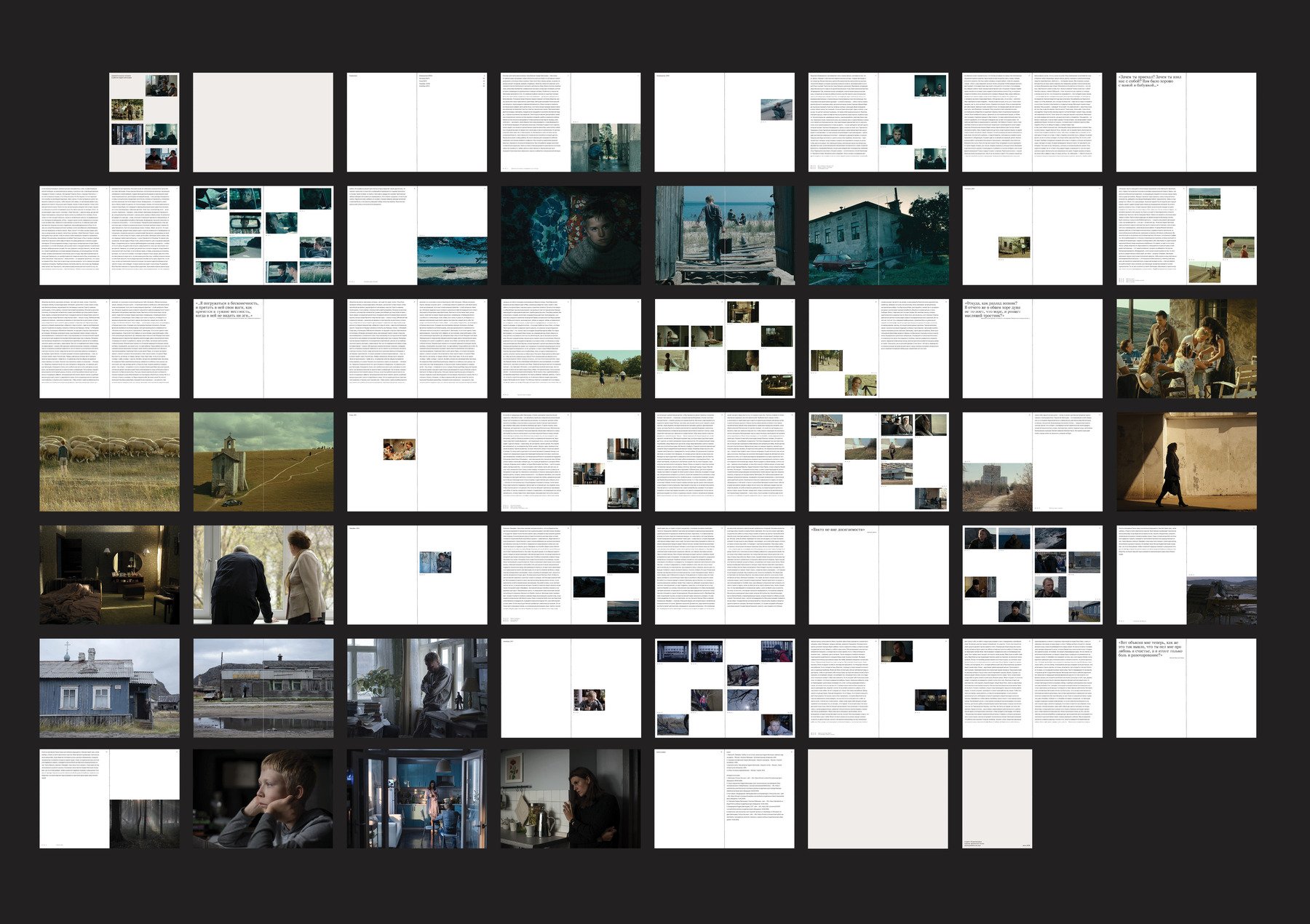This screenshot has height=924, width=1310.
Task: Open full-bleed blue wooden house spread
Action: click(x=110, y=688)
